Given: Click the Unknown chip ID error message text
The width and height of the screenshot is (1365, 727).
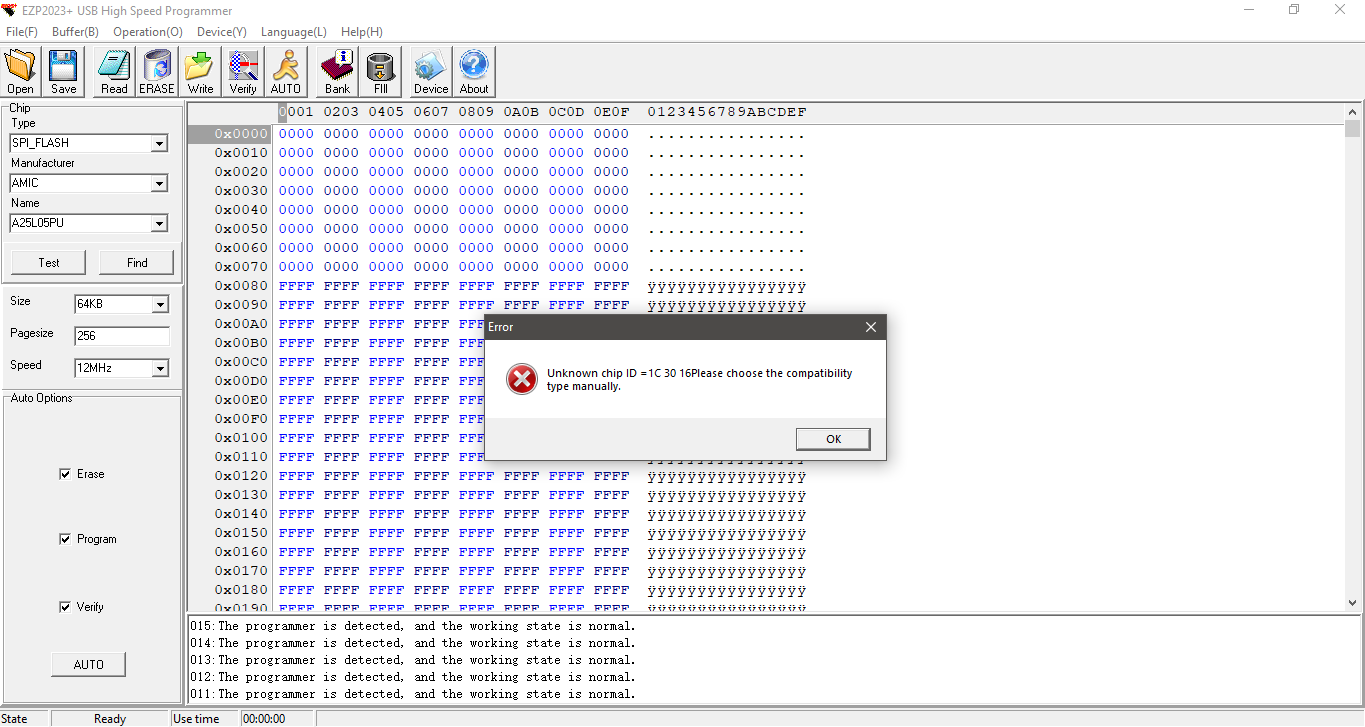Looking at the screenshot, I should click(x=700, y=380).
